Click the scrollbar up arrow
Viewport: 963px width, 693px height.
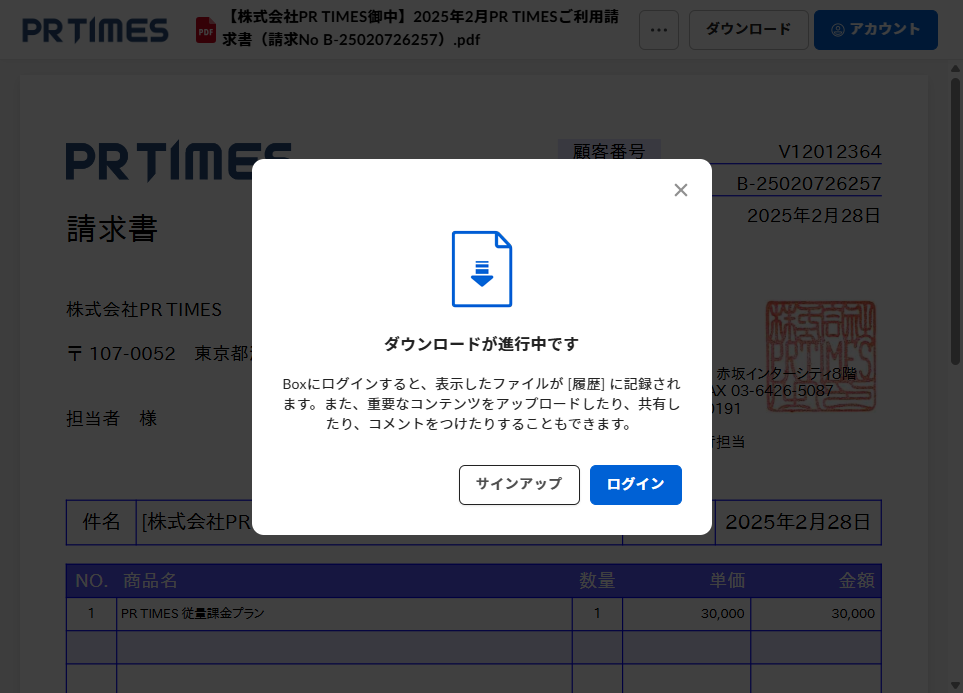click(955, 68)
